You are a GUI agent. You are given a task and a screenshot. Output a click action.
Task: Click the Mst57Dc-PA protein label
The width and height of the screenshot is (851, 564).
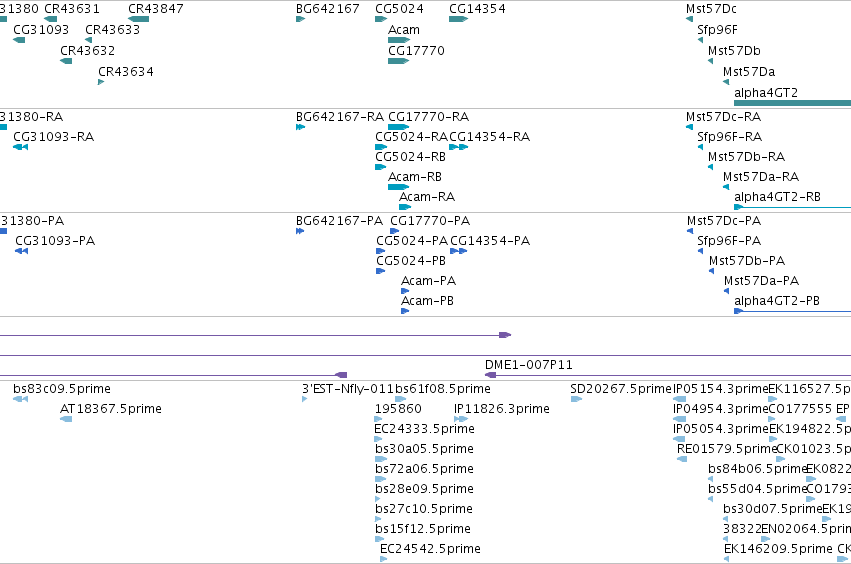coord(724,221)
